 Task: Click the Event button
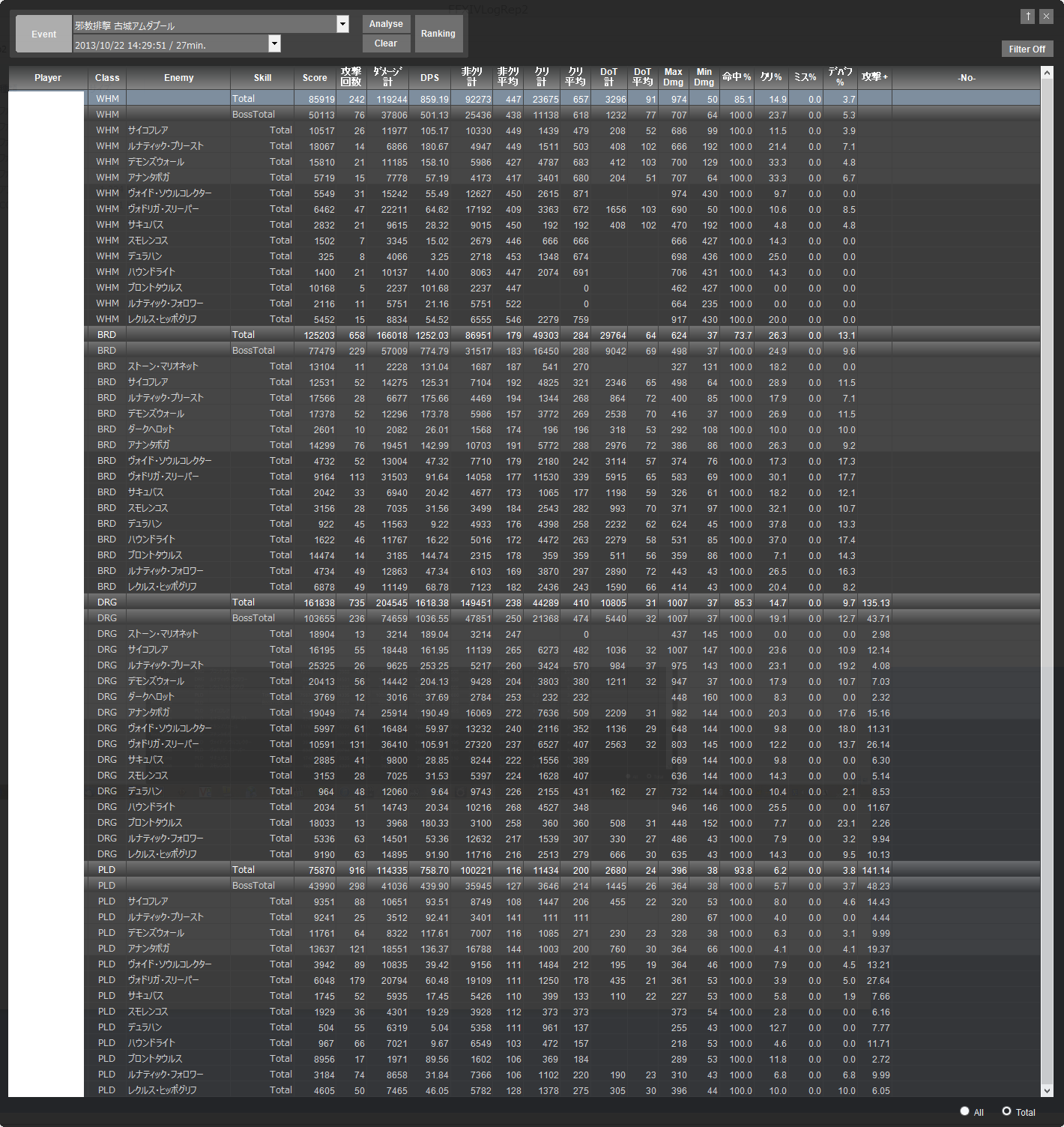(43, 34)
